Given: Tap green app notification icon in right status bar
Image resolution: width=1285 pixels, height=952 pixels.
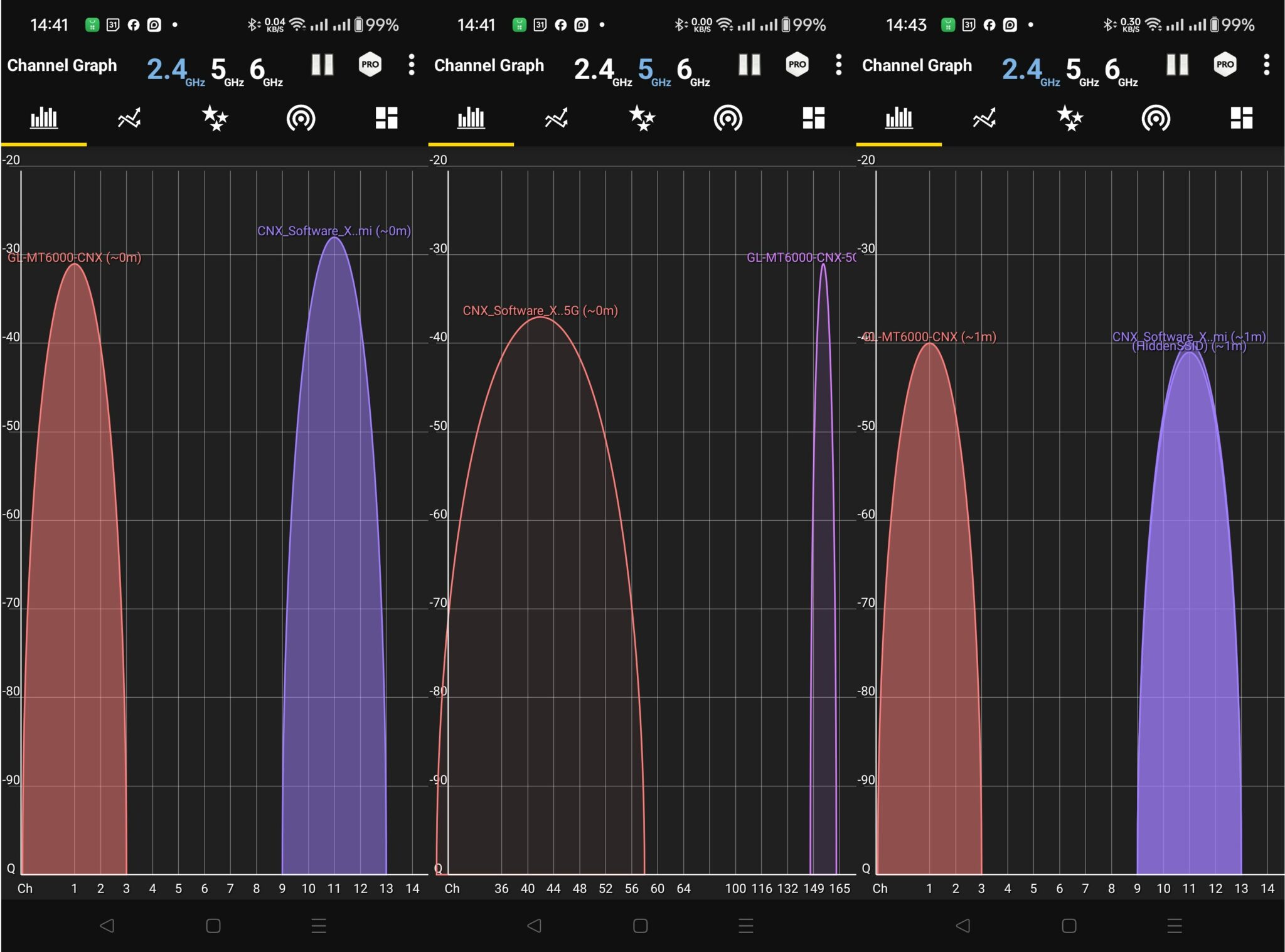Looking at the screenshot, I should point(948,25).
